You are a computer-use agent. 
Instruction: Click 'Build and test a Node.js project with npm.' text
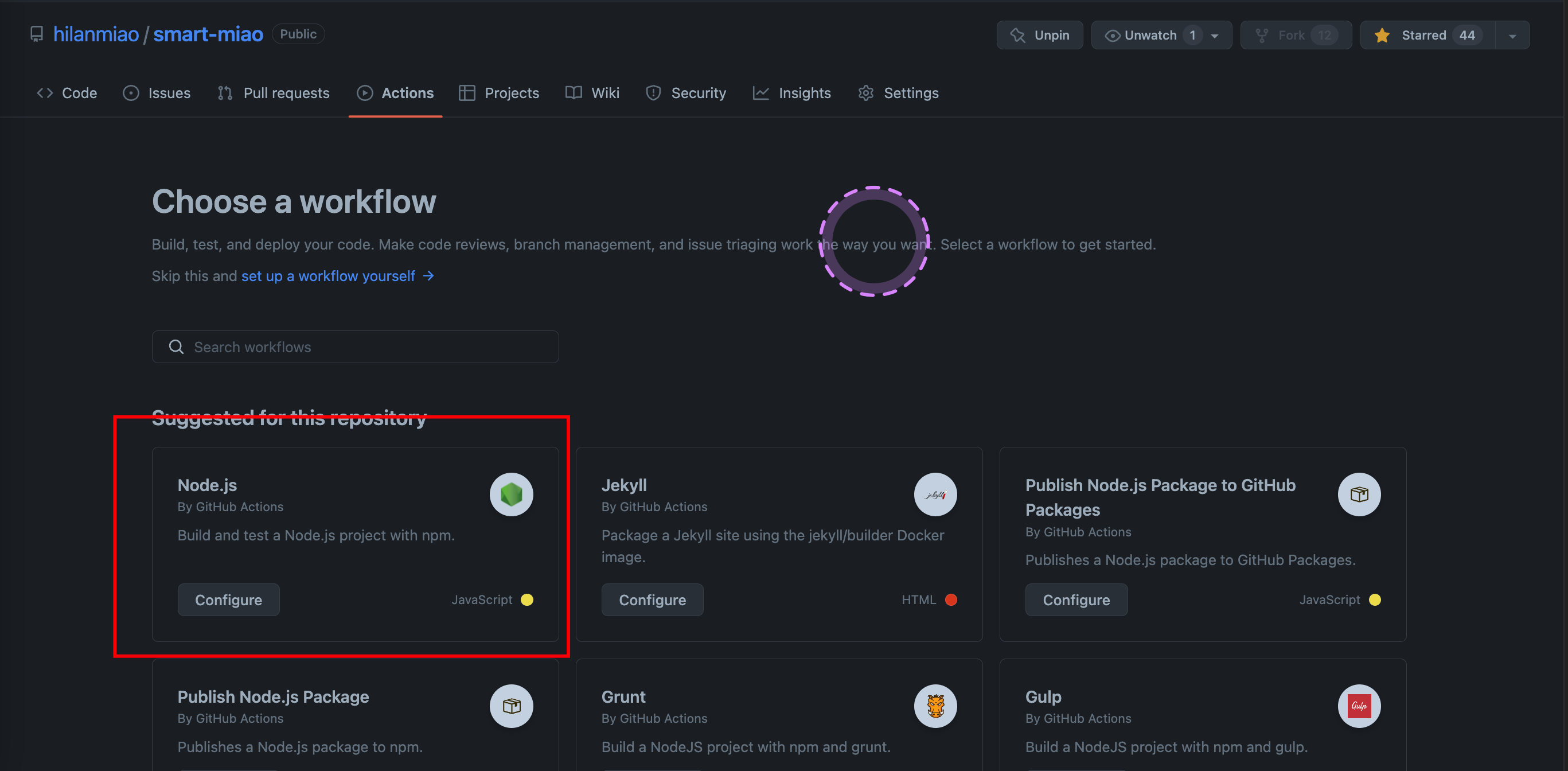click(316, 535)
